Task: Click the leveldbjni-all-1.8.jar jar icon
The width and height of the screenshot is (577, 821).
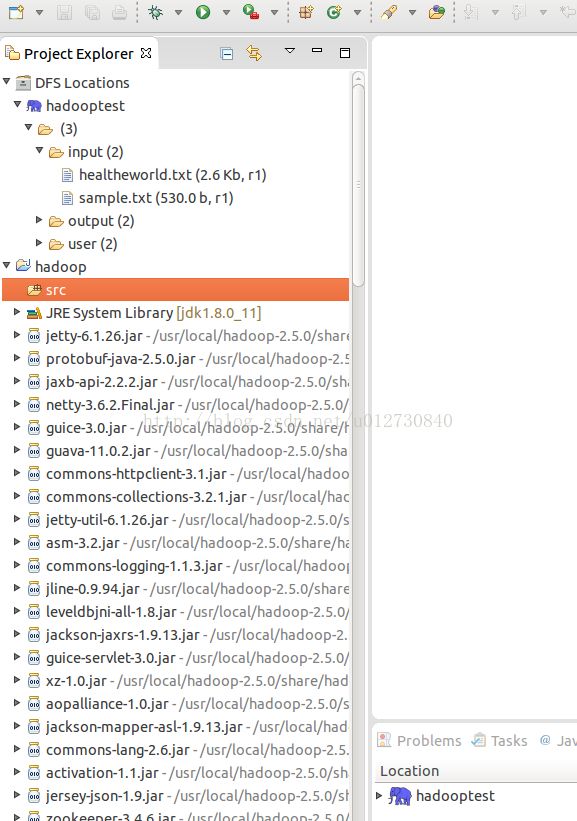Action: tap(34, 612)
